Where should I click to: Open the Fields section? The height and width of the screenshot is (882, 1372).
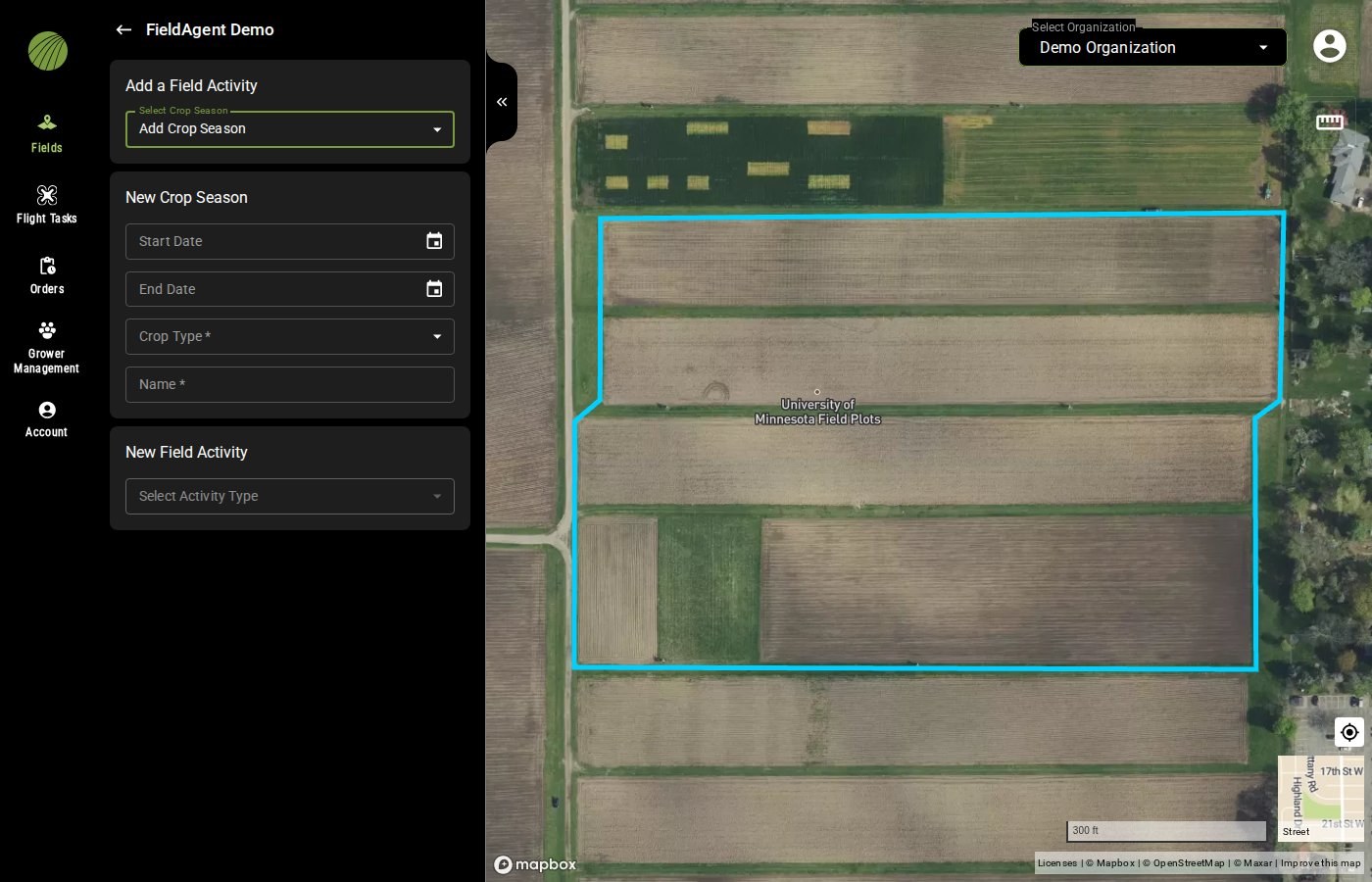(46, 134)
